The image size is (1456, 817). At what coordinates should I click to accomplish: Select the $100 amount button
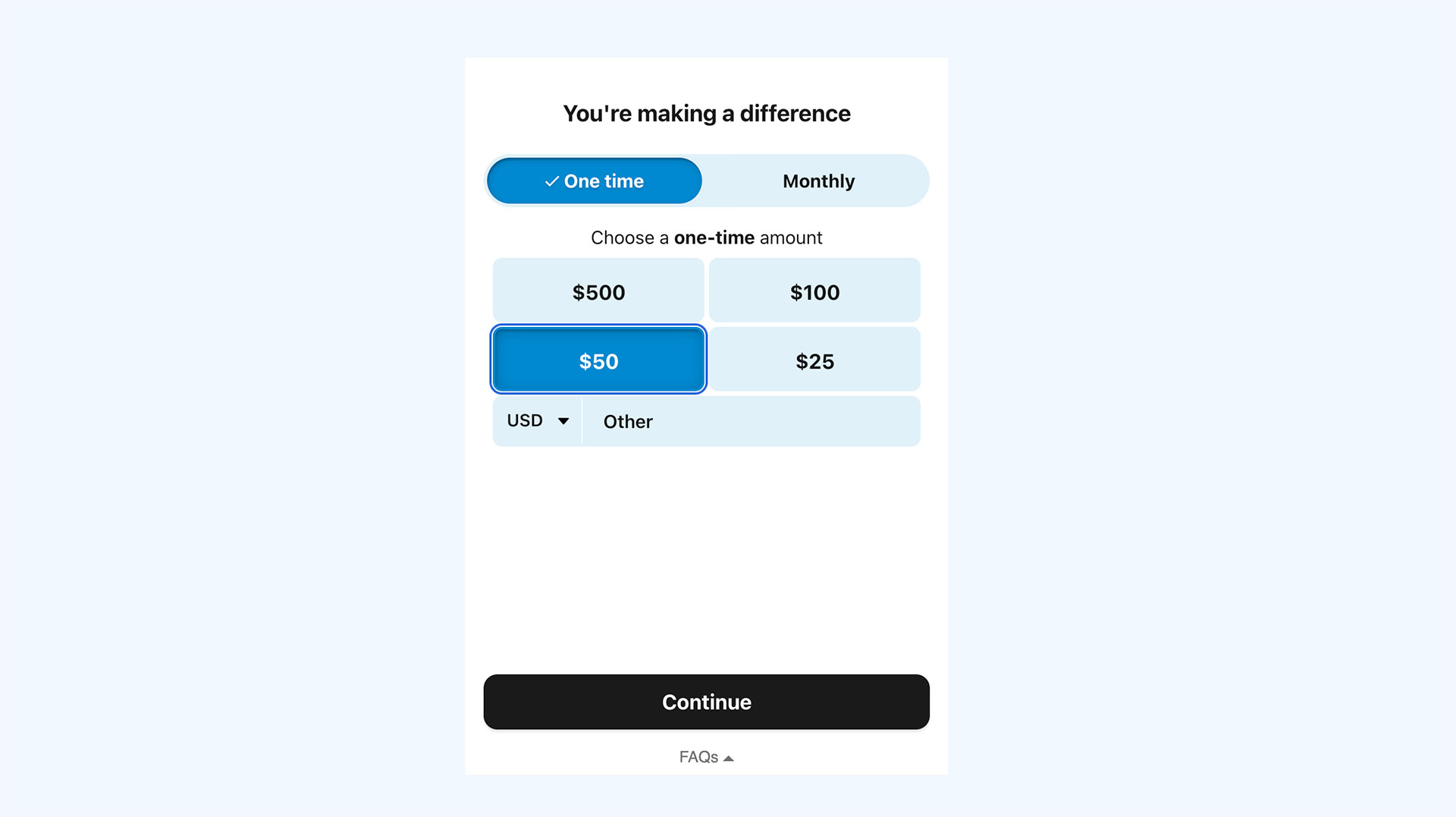[x=814, y=292]
